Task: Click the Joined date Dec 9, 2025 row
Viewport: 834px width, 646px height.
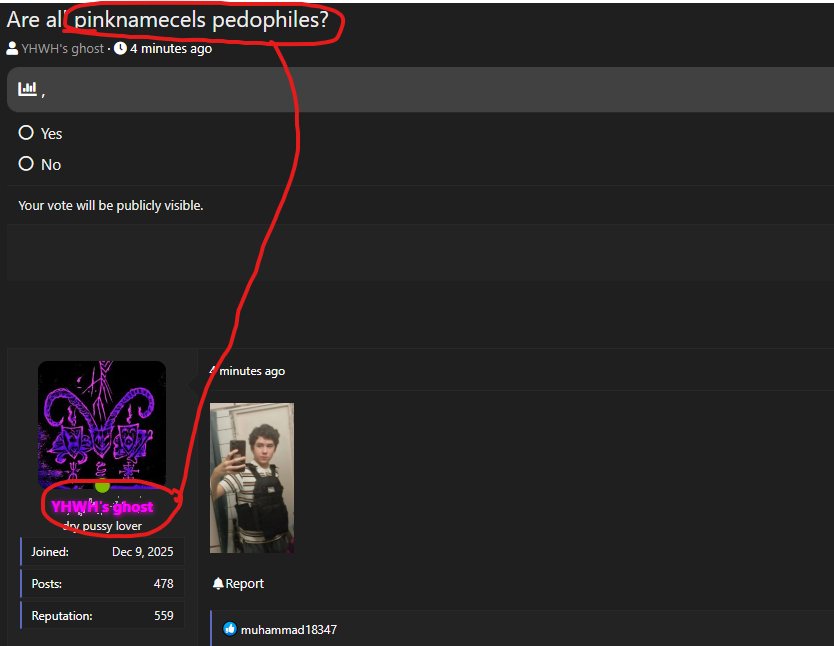Action: (x=102, y=551)
